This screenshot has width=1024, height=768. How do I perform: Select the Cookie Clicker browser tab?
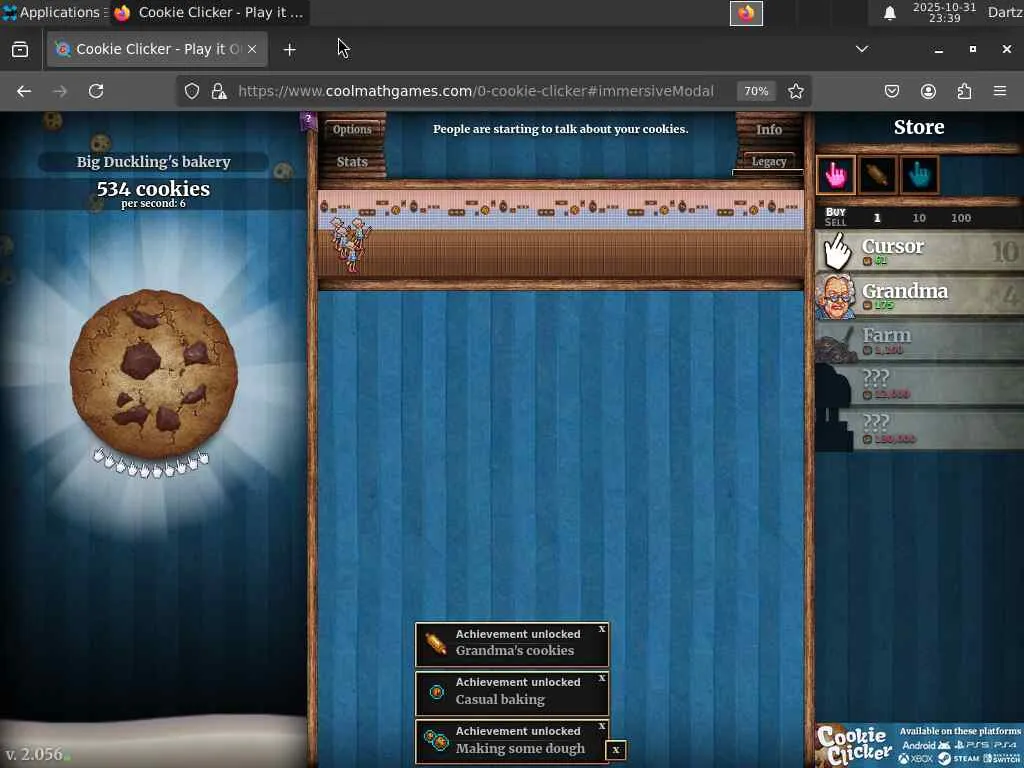coord(157,49)
